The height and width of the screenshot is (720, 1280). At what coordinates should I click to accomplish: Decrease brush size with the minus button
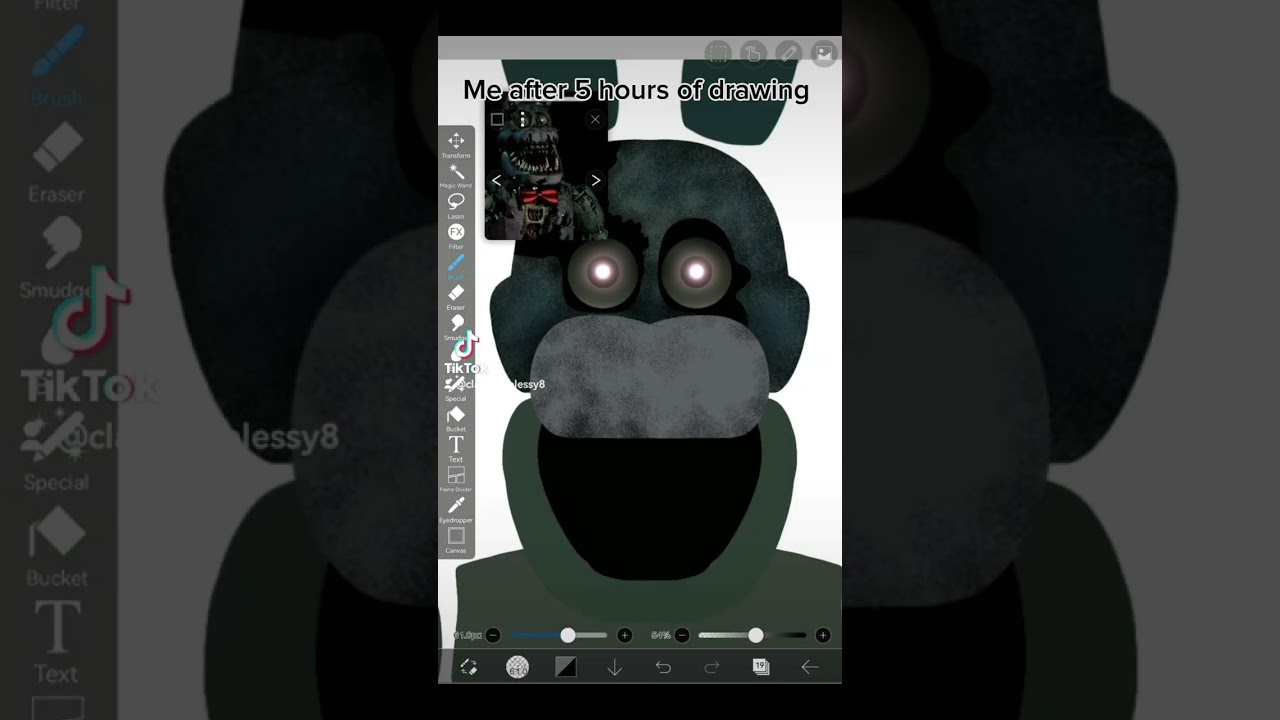click(x=493, y=635)
